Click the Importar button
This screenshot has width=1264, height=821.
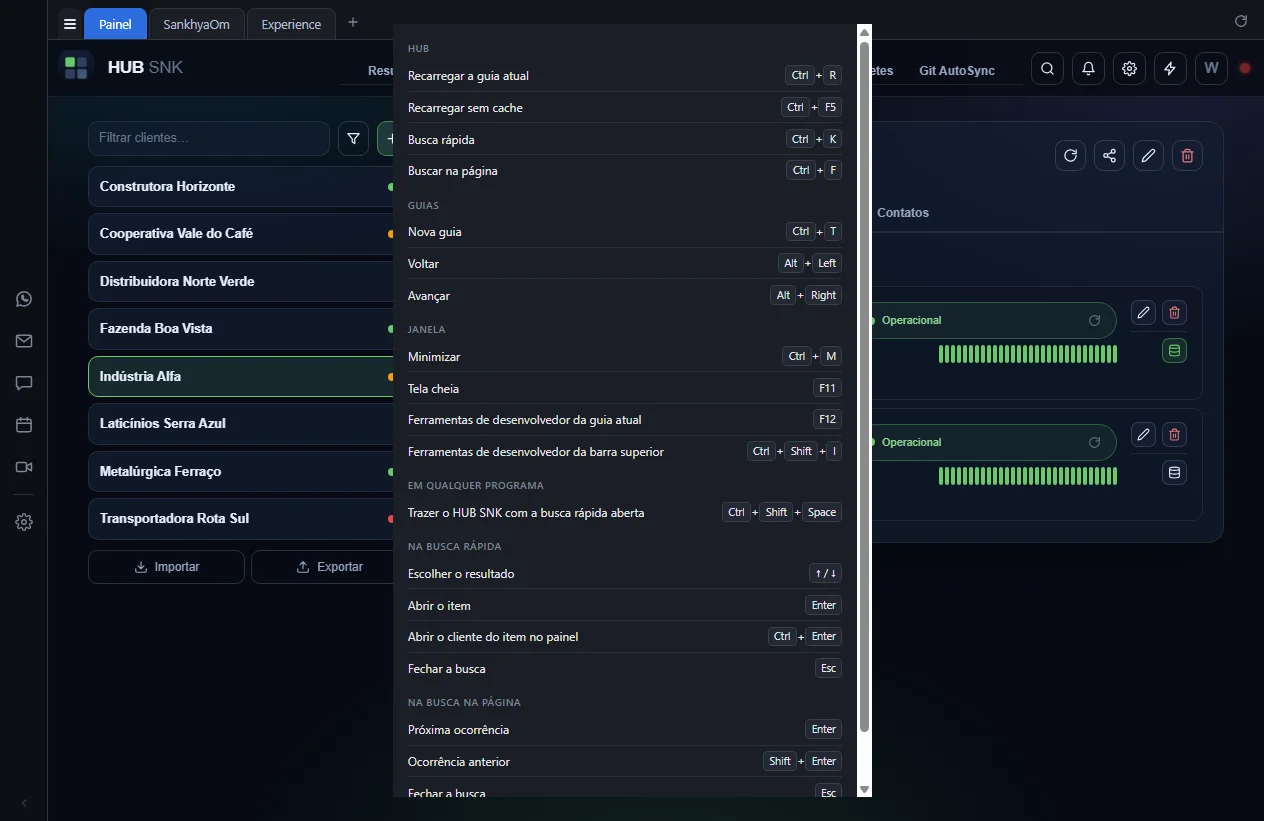tap(166, 567)
